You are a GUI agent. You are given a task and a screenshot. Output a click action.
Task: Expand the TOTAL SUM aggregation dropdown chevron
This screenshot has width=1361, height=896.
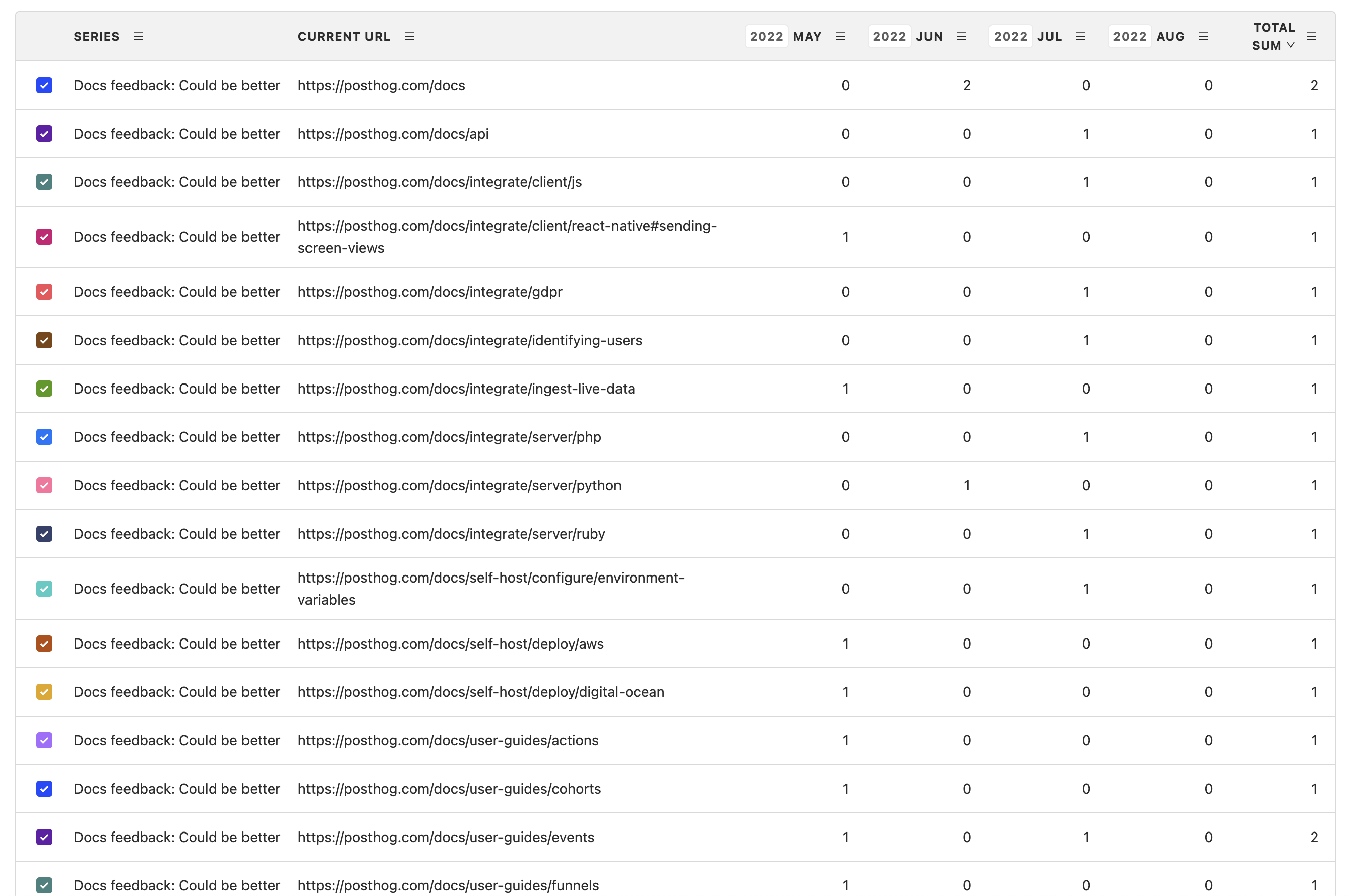coord(1290,45)
